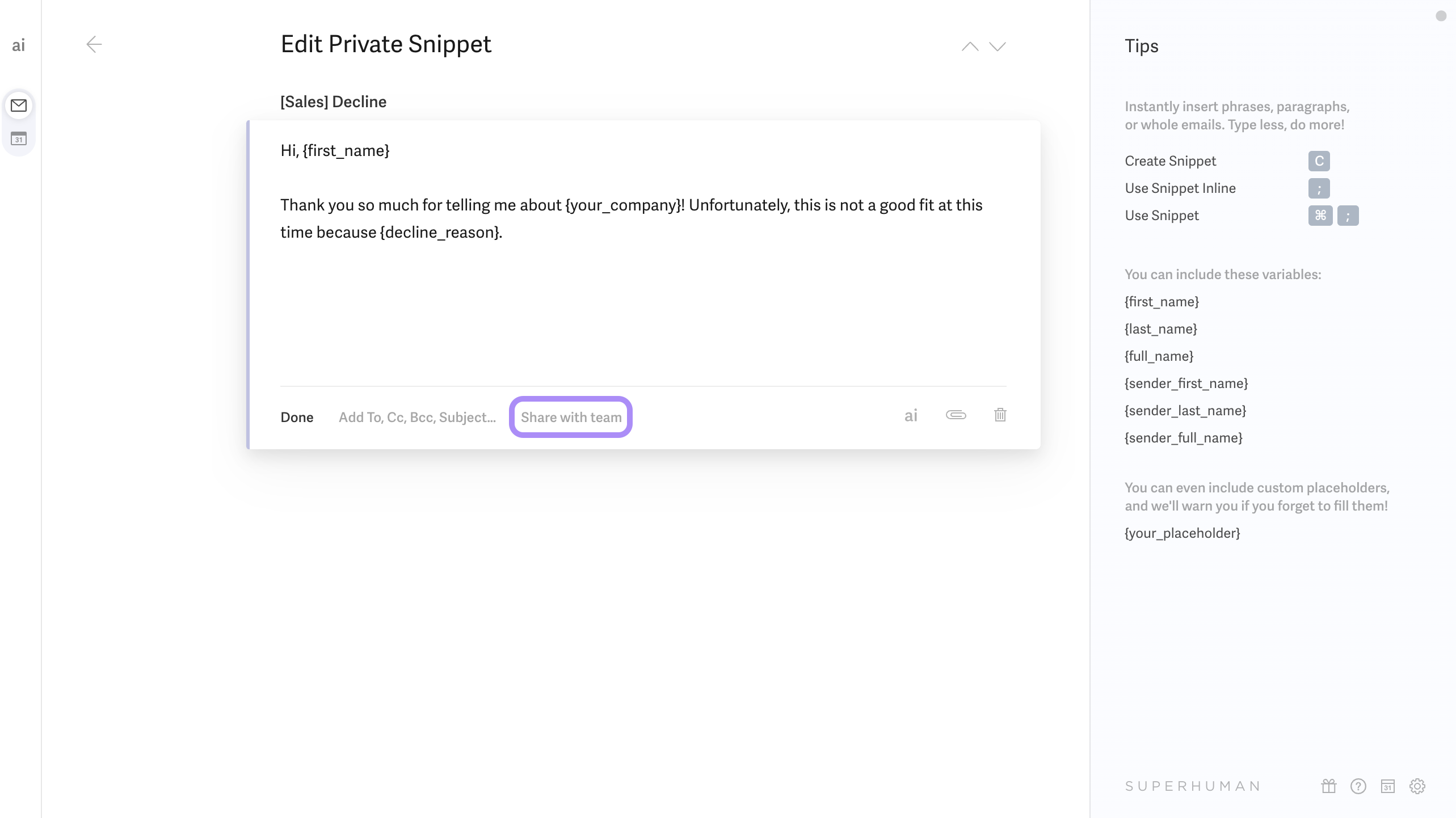Open the gift referral icon

(1328, 786)
